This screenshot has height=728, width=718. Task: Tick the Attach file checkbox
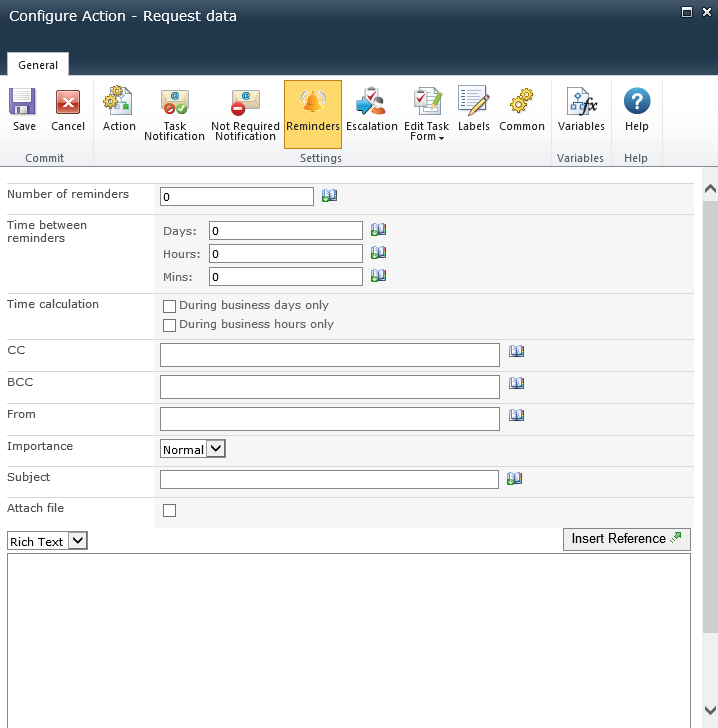click(x=170, y=511)
